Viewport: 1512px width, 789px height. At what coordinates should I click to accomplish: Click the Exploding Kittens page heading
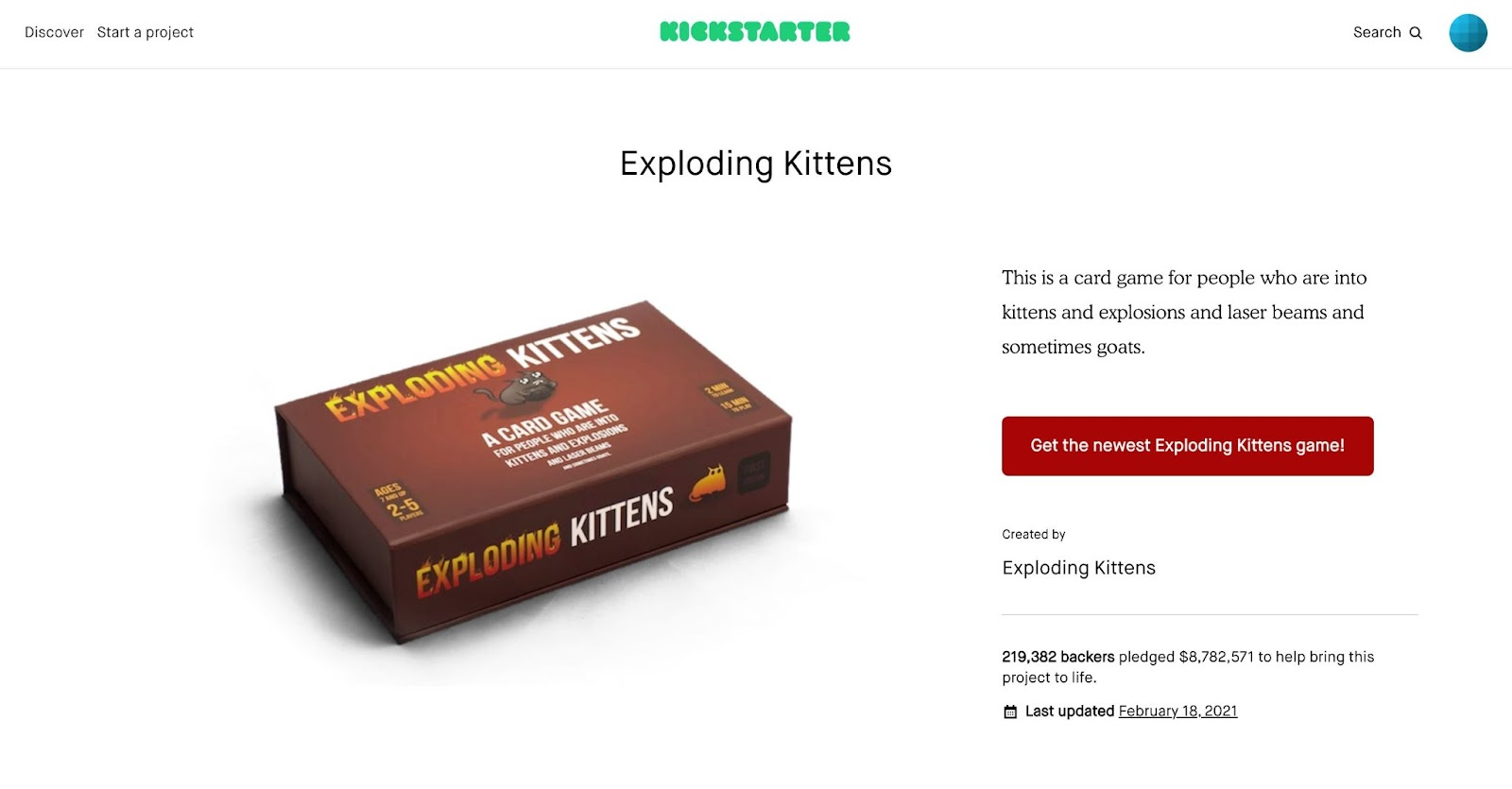756,163
